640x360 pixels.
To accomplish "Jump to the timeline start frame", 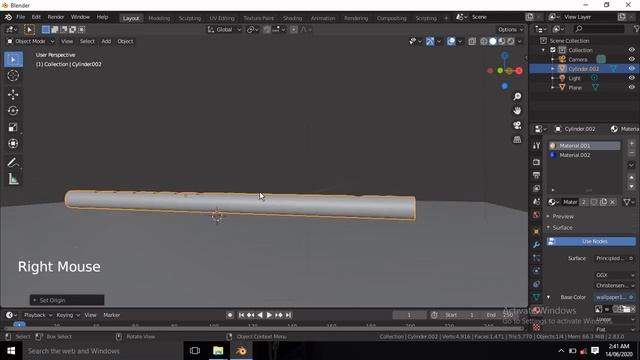I will tap(241, 315).
